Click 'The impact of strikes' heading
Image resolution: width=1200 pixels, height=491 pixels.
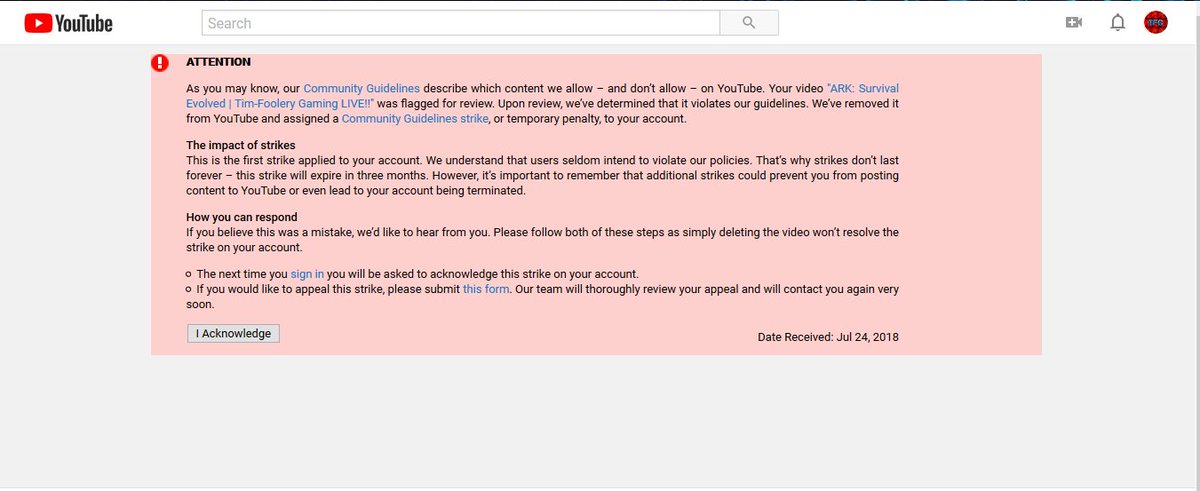[241, 145]
